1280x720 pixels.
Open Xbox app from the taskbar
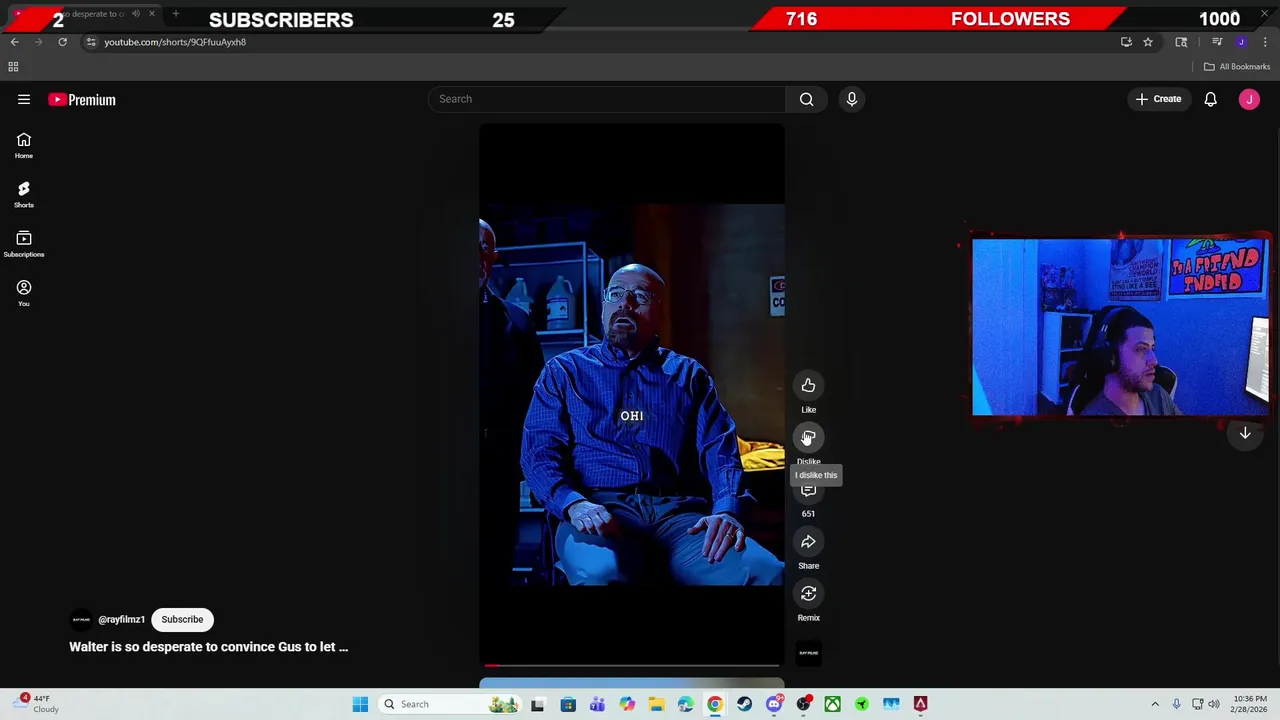[x=832, y=704]
